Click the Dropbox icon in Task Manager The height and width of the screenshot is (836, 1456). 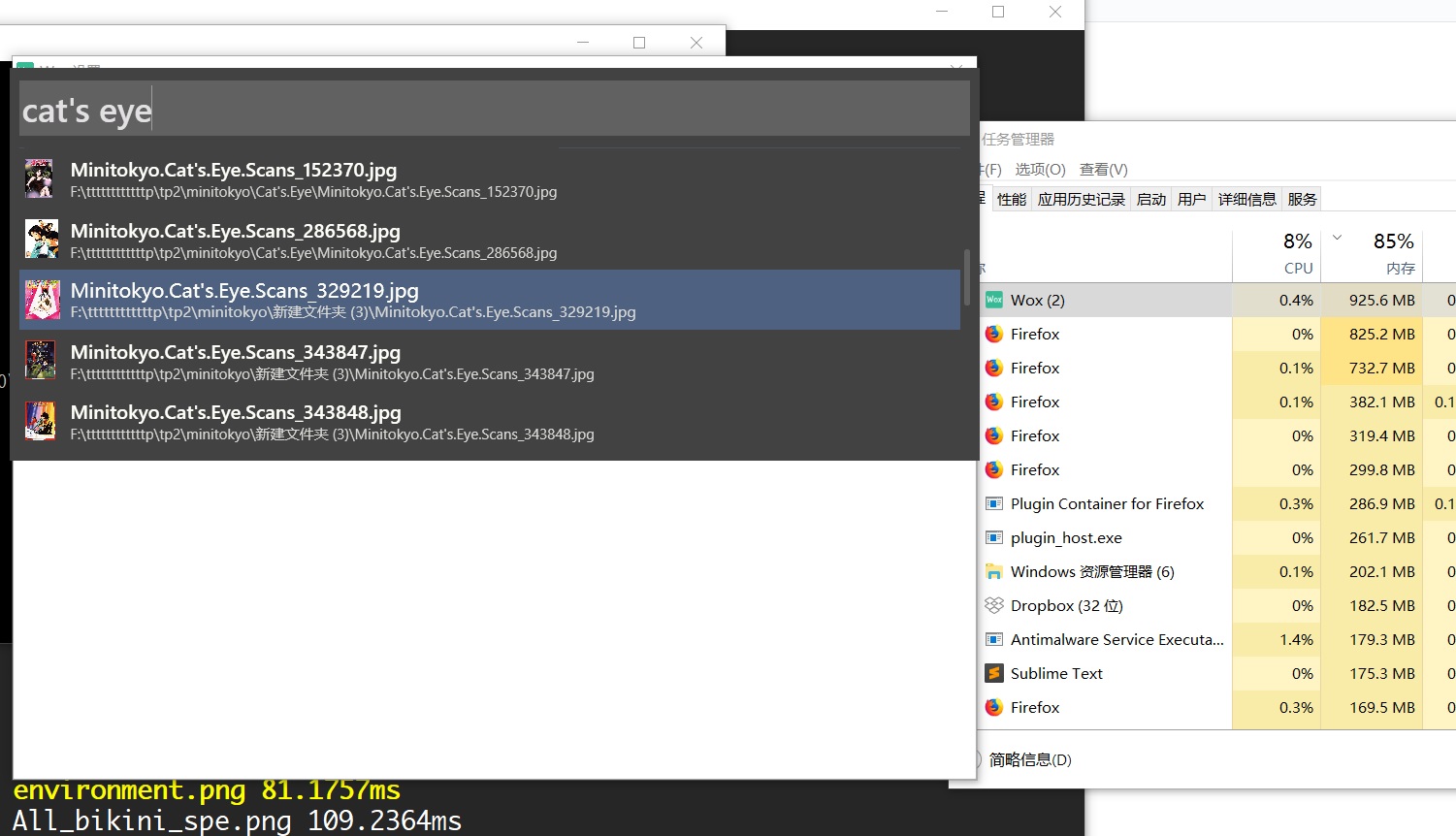pos(994,605)
